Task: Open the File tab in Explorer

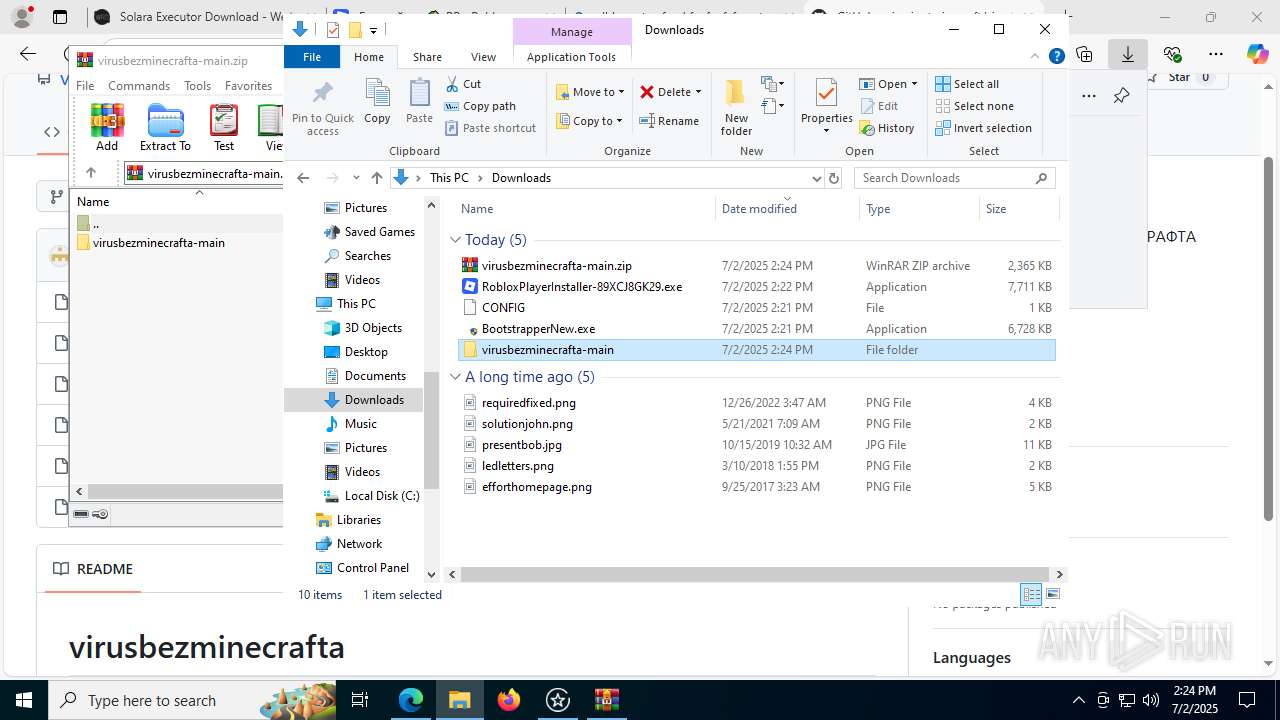Action: tap(312, 57)
